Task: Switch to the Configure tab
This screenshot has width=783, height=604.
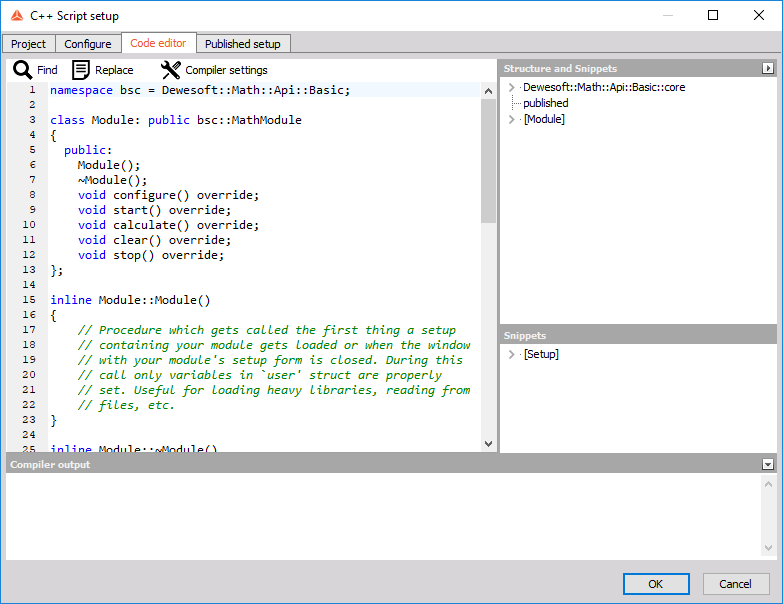Action: 88,44
